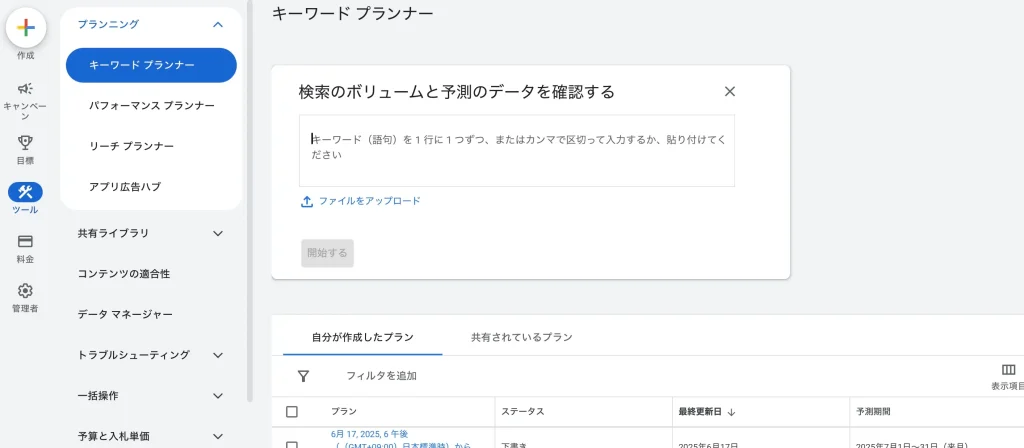Select キーワード プランナー in the sidebar
The height and width of the screenshot is (448, 1024).
[x=151, y=65]
